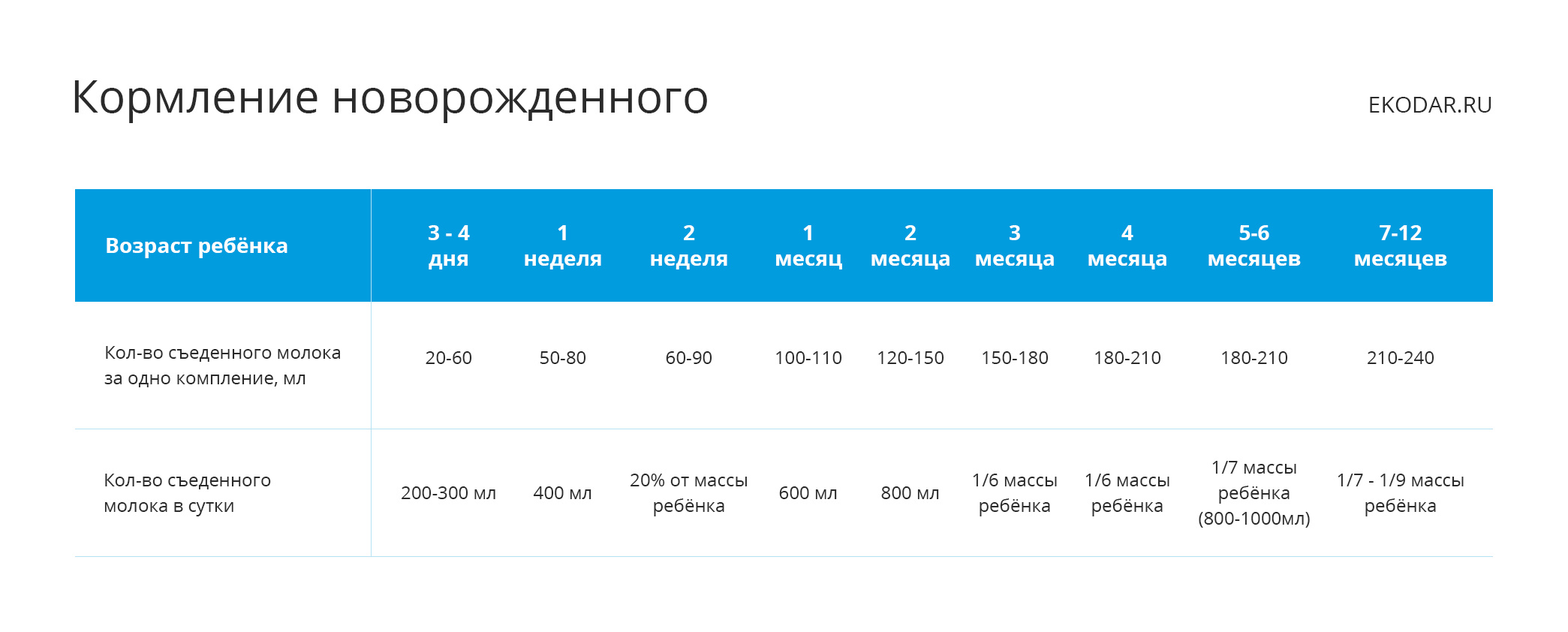
Task: Click the EKODAR.RU site label
Action: [1430, 105]
